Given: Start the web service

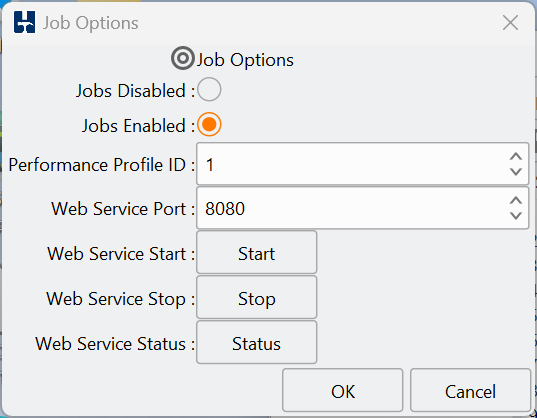Looking at the screenshot, I should (x=257, y=253).
